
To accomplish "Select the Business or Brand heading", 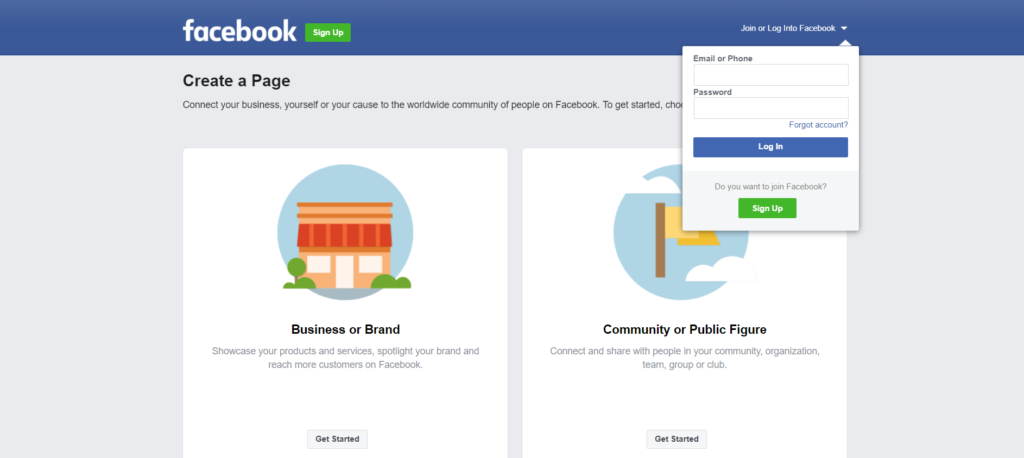I will (345, 329).
